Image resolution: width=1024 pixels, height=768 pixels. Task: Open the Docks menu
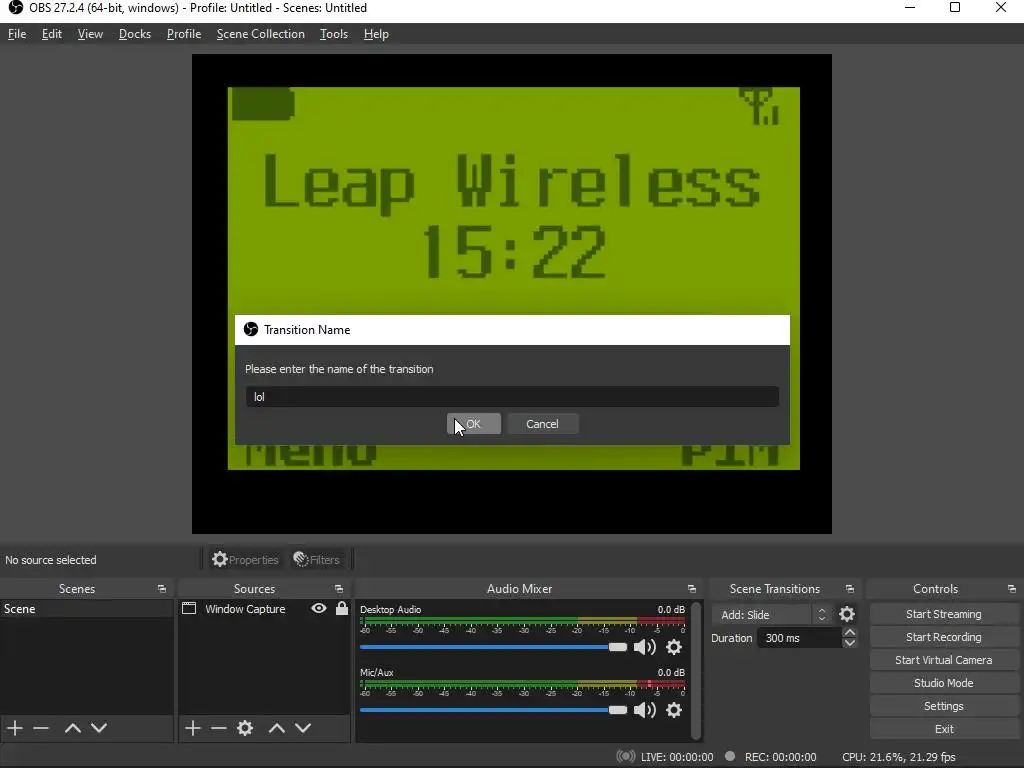[x=135, y=34]
